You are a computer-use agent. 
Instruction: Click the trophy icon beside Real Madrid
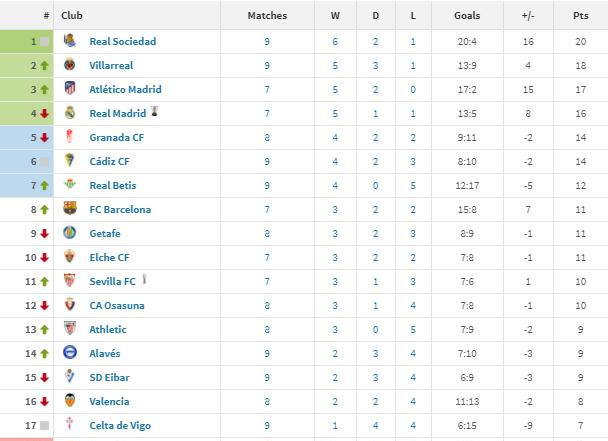(x=155, y=111)
